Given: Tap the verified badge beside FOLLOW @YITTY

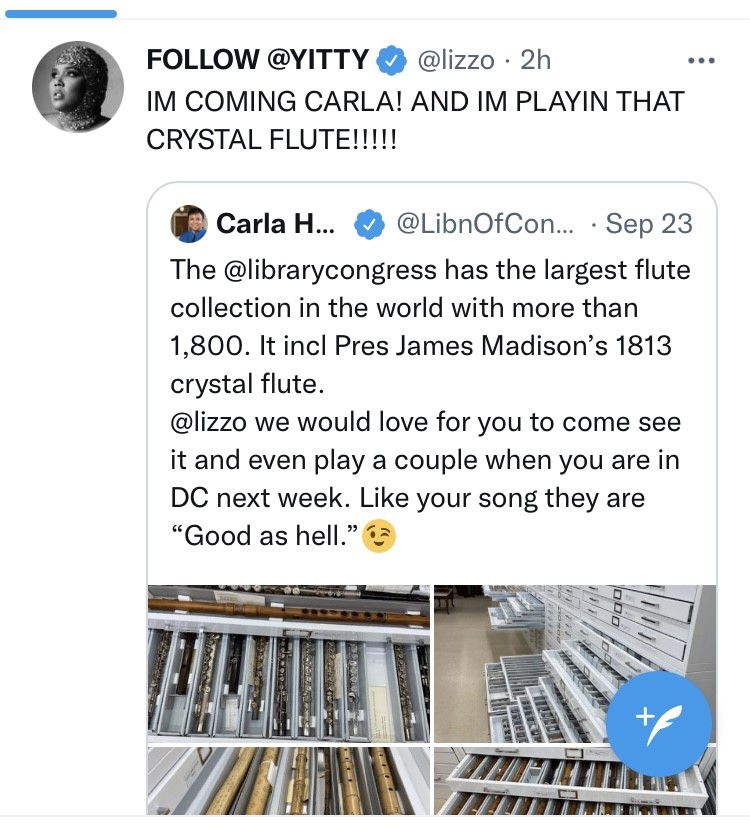Looking at the screenshot, I should pyautogui.click(x=390, y=61).
